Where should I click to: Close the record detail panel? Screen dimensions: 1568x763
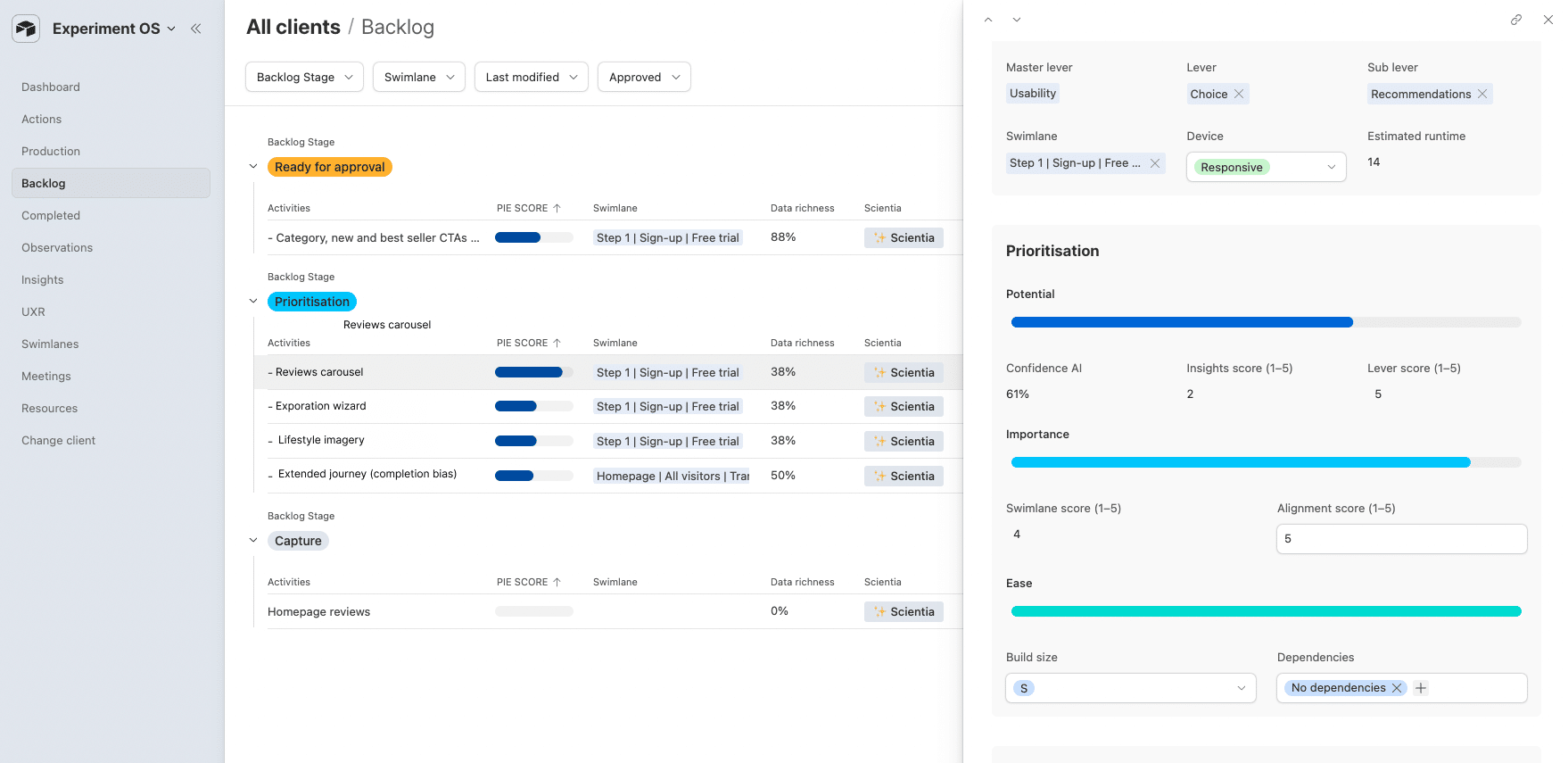pyautogui.click(x=1547, y=20)
